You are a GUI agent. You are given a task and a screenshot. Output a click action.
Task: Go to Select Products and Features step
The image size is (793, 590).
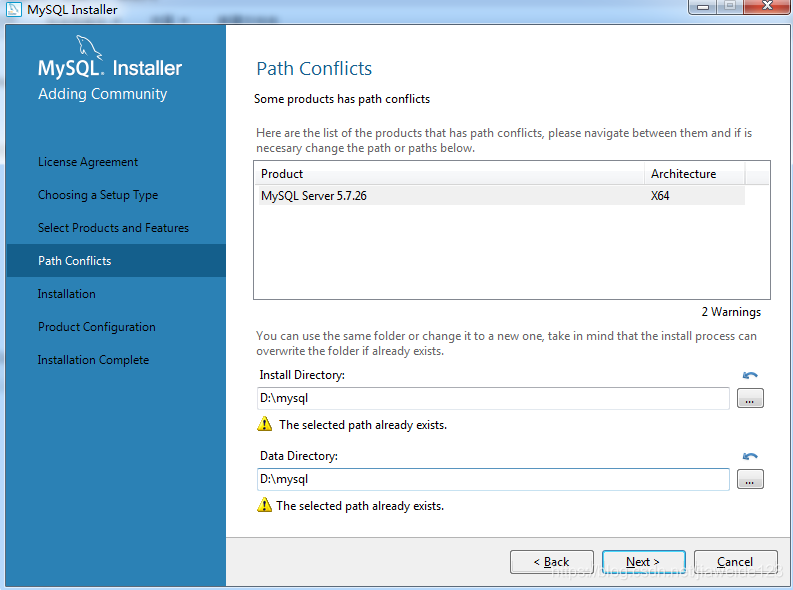point(113,228)
